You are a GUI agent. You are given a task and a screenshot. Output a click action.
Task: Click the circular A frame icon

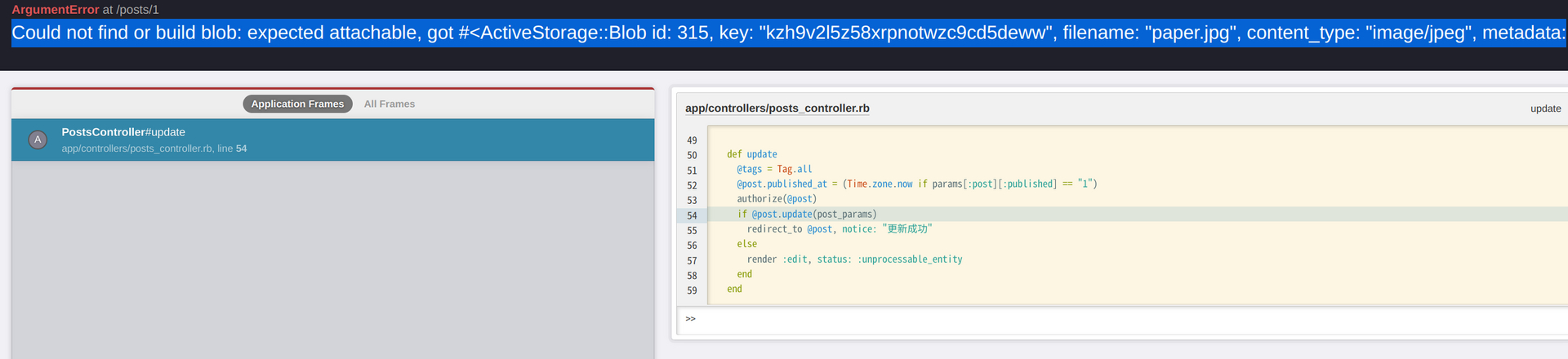38,140
